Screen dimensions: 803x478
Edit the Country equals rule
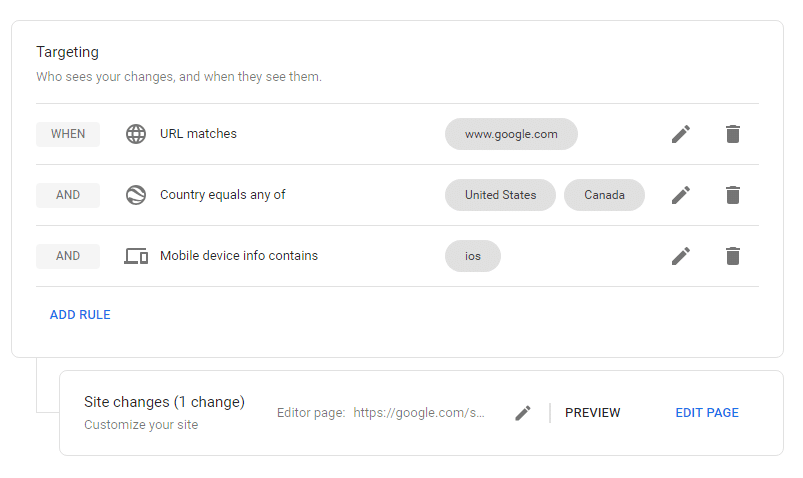[681, 195]
